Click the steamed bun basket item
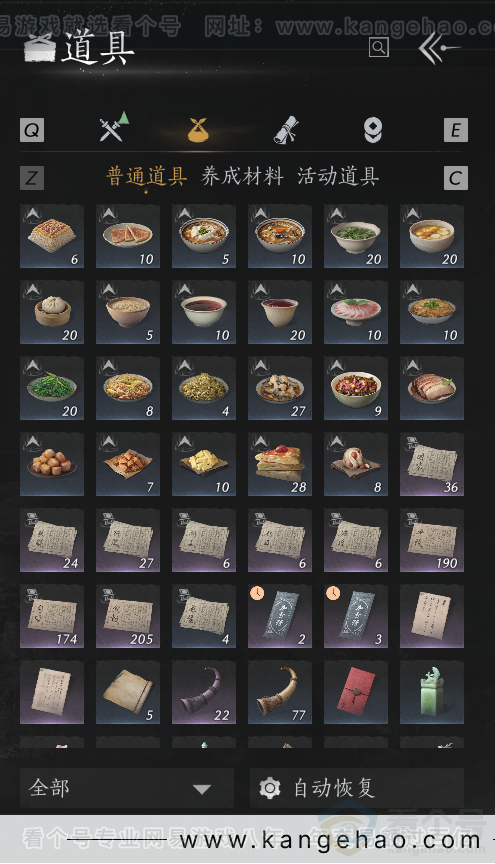The width and height of the screenshot is (495, 864). pos(52,312)
